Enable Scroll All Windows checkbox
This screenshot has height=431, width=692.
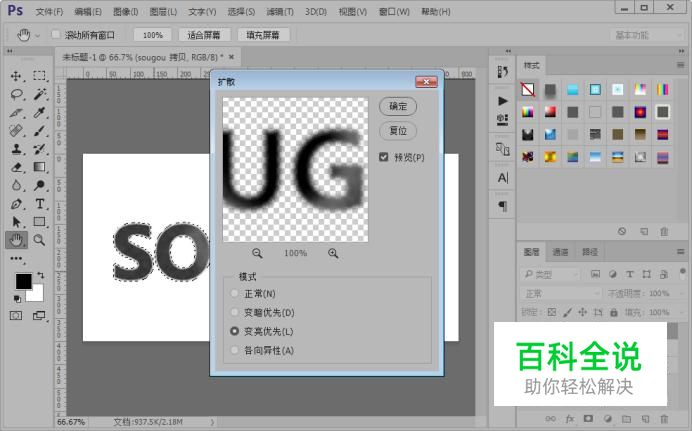(56, 34)
